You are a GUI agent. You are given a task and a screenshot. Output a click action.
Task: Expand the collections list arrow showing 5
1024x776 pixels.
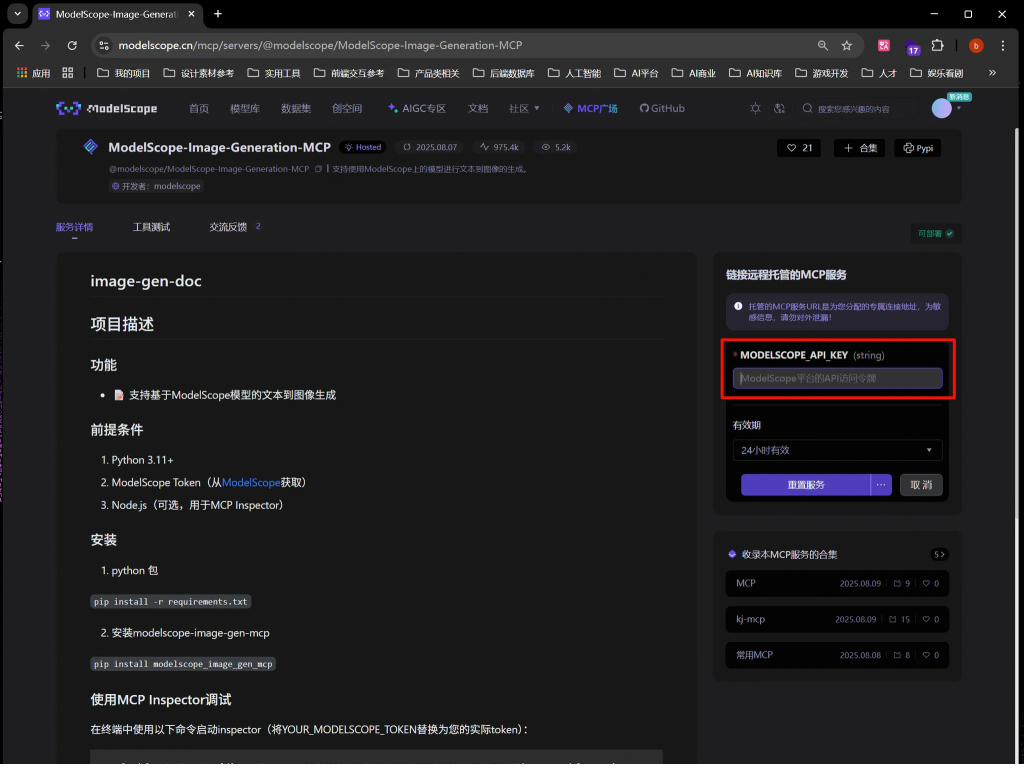pyautogui.click(x=939, y=555)
